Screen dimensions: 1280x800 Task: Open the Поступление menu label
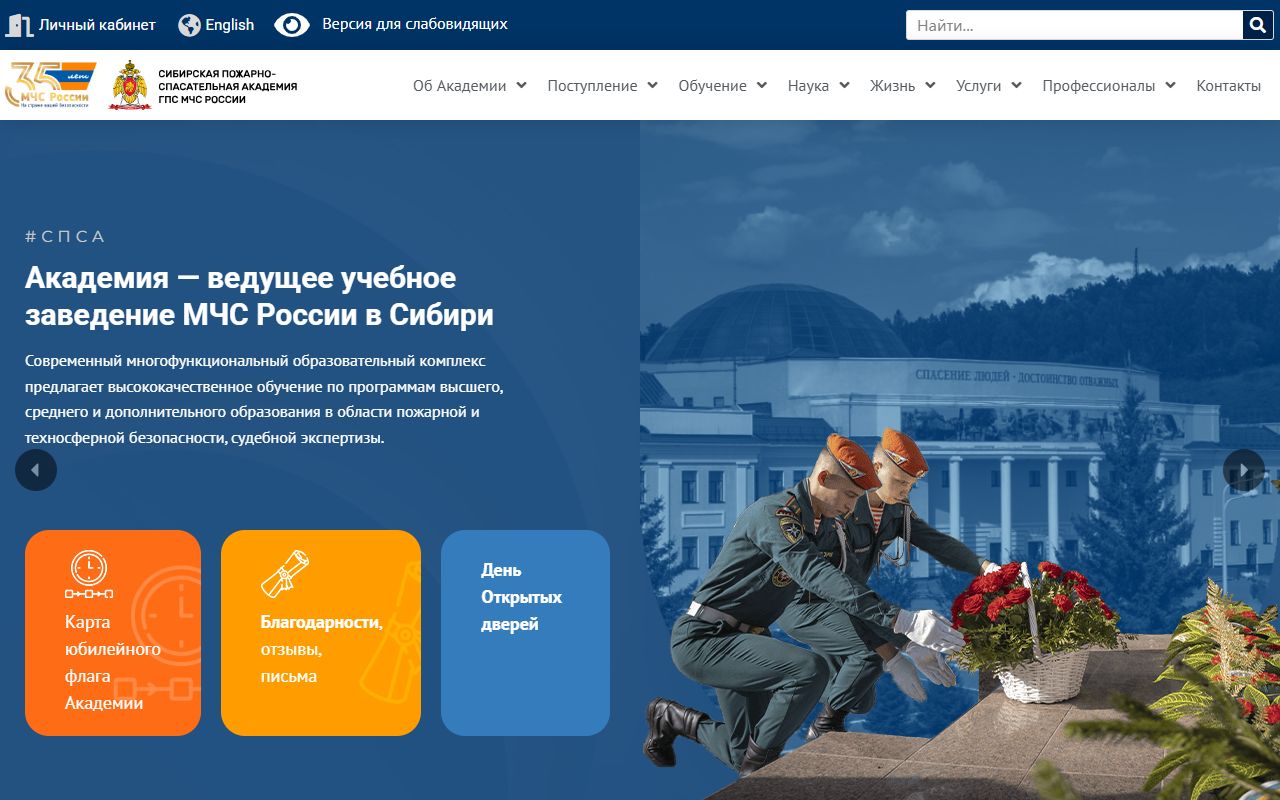tap(592, 86)
